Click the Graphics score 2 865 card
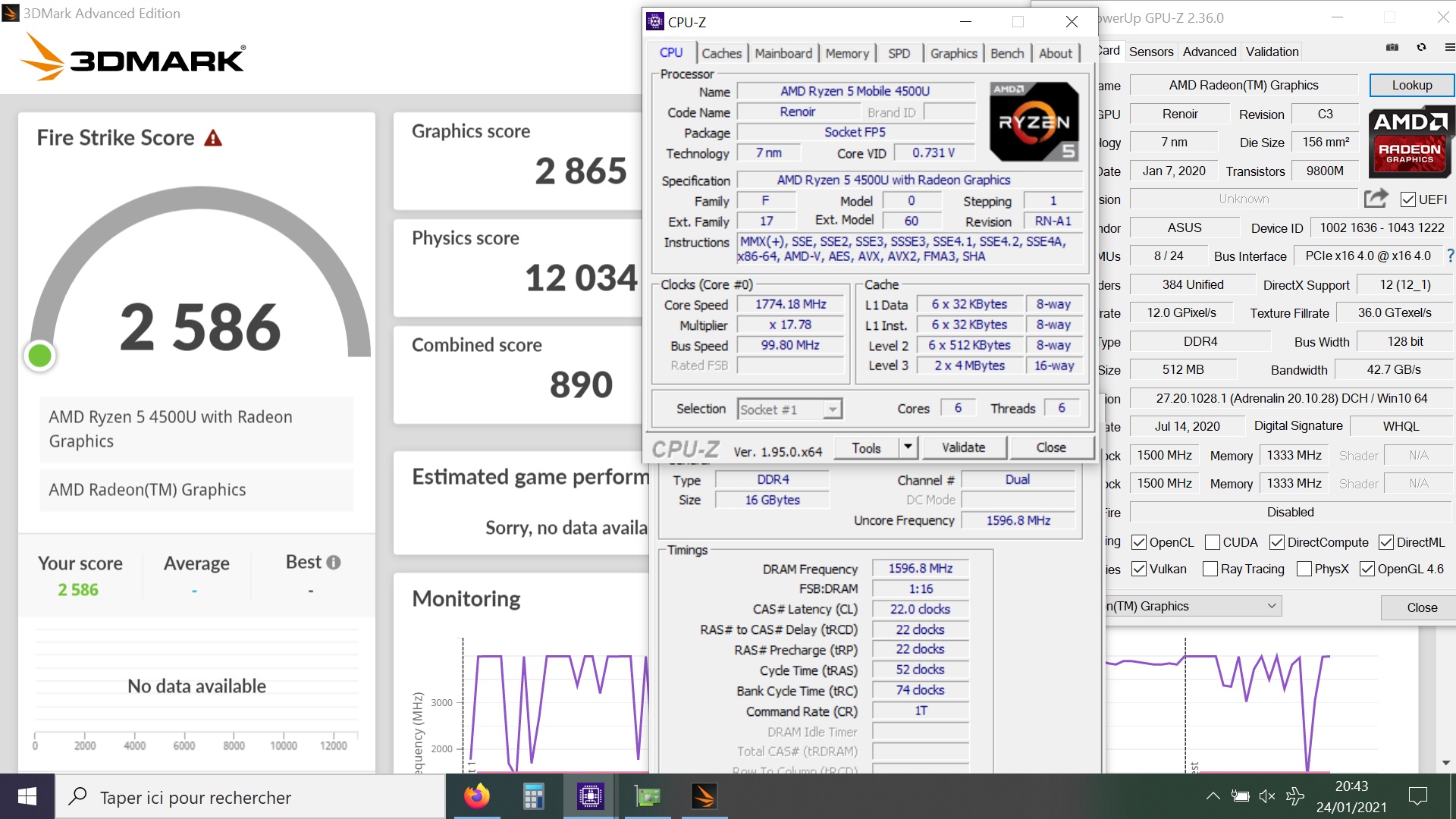This screenshot has width=1456, height=819. pos(518,160)
